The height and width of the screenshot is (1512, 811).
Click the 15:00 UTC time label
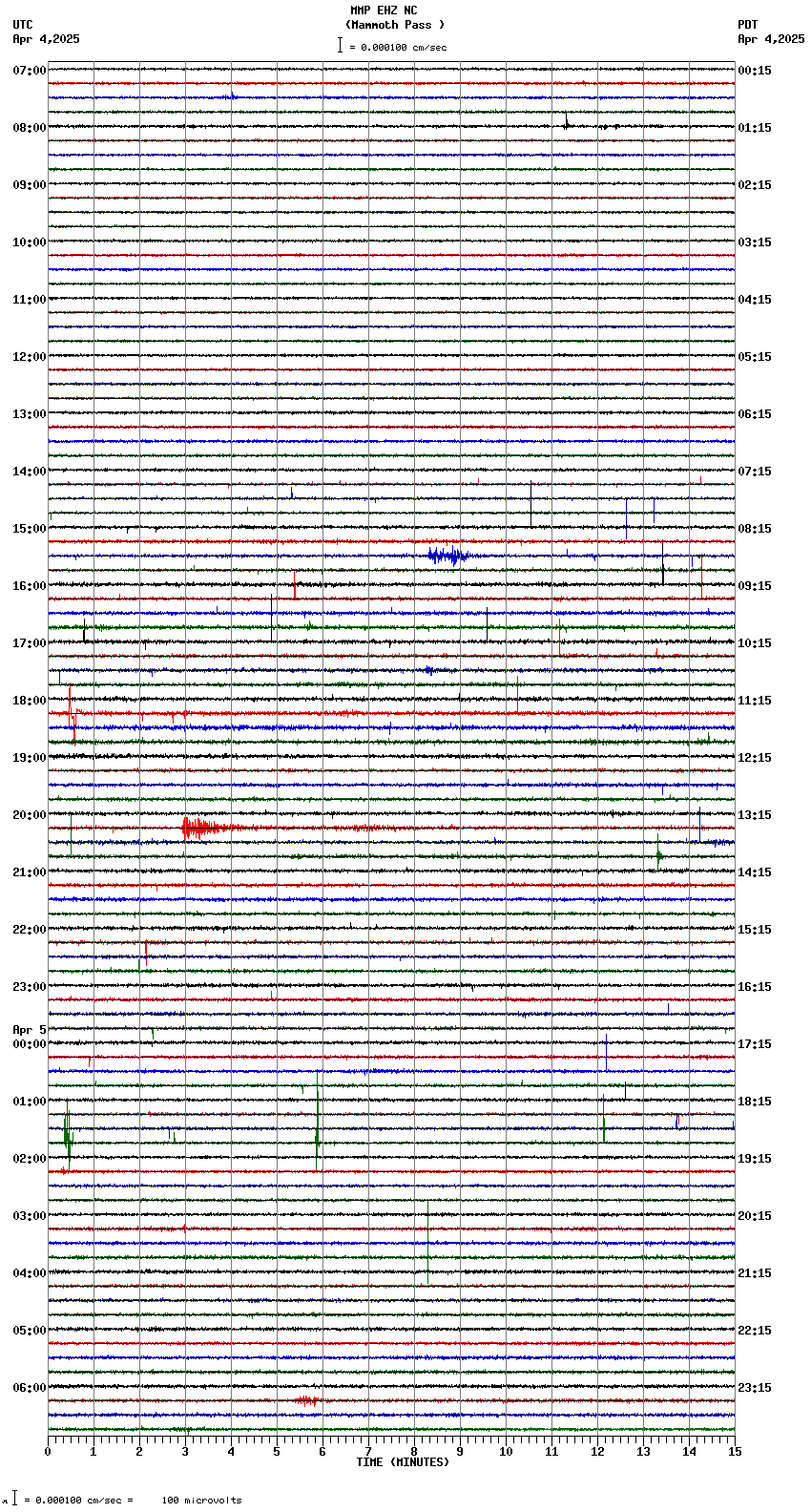pyautogui.click(x=29, y=529)
